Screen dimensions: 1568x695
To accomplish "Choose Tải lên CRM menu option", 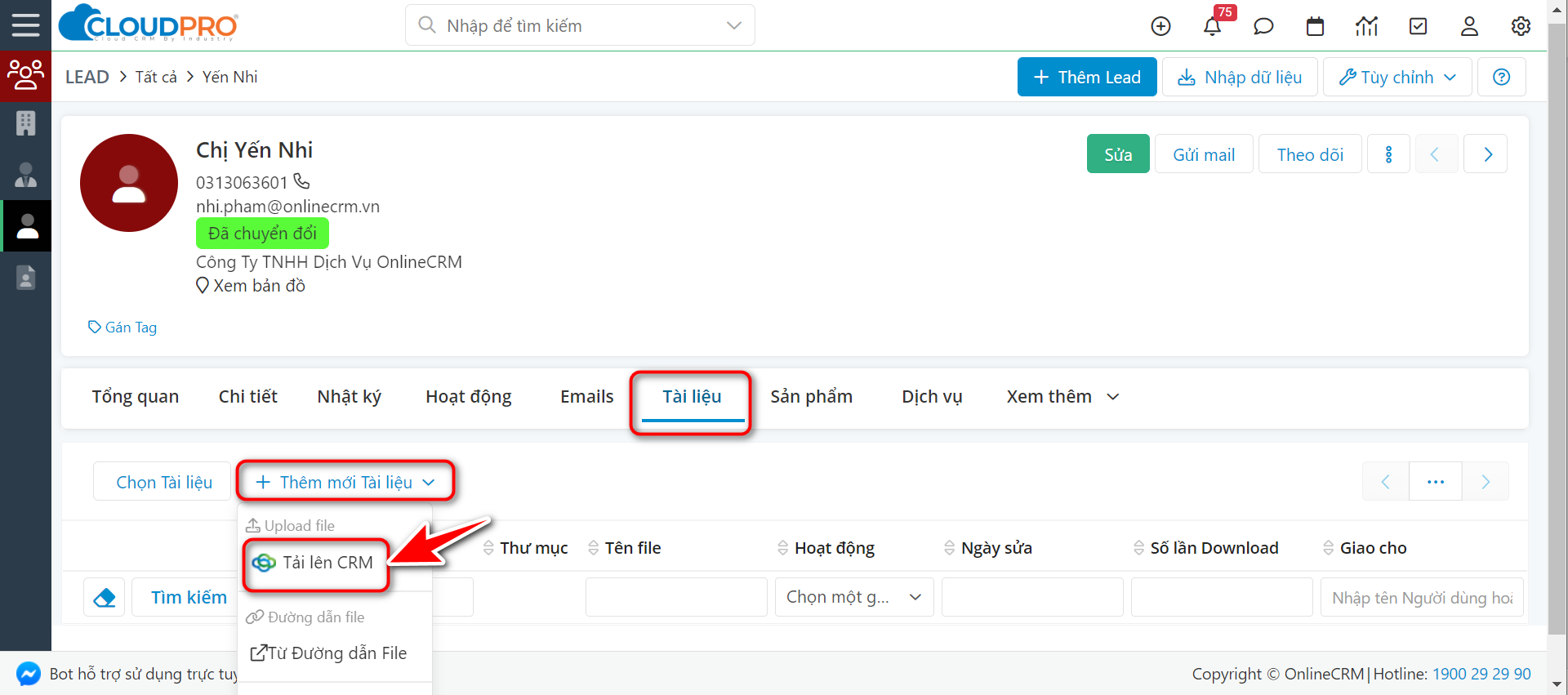I will click(314, 563).
